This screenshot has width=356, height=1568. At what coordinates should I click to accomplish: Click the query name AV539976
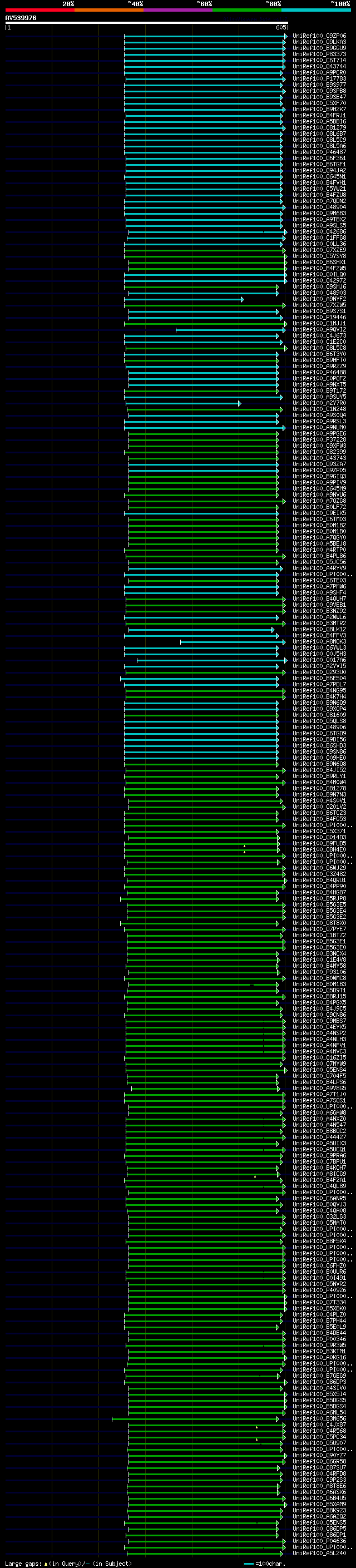click(x=21, y=18)
